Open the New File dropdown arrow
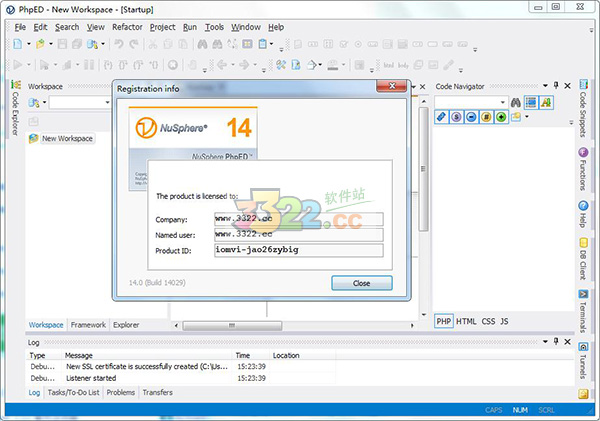Image resolution: width=600 pixels, height=421 pixels. 29,44
